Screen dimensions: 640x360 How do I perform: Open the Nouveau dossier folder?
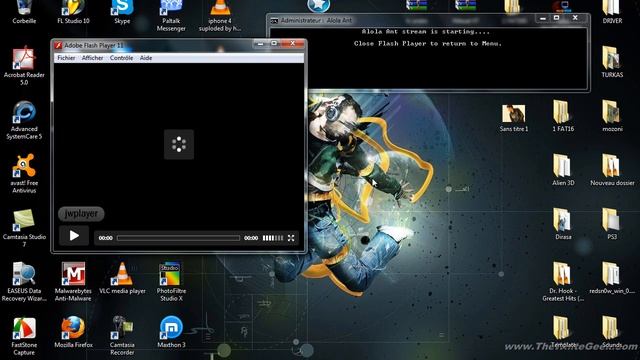[x=612, y=170]
